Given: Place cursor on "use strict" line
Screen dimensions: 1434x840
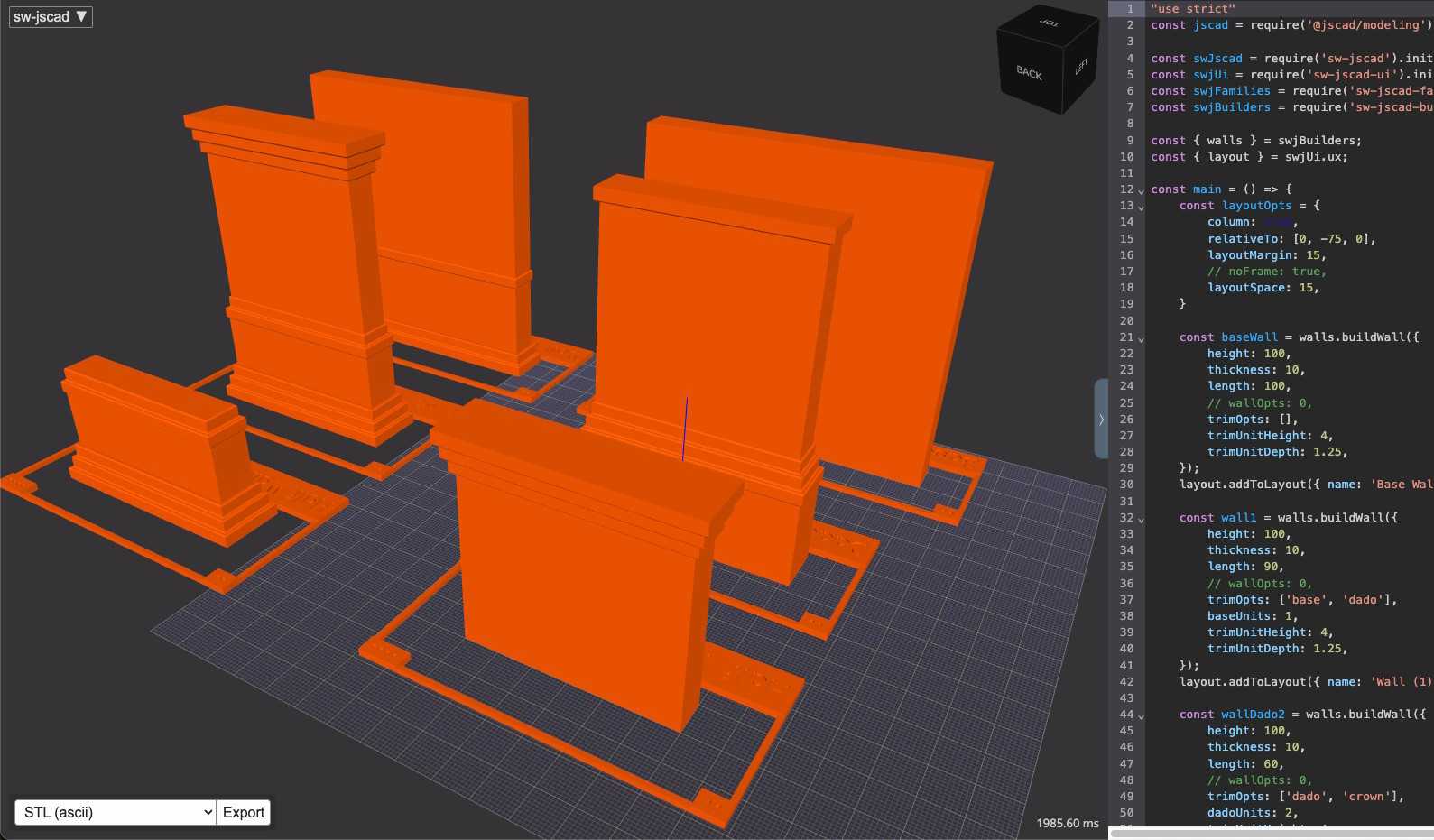Looking at the screenshot, I should (1193, 8).
